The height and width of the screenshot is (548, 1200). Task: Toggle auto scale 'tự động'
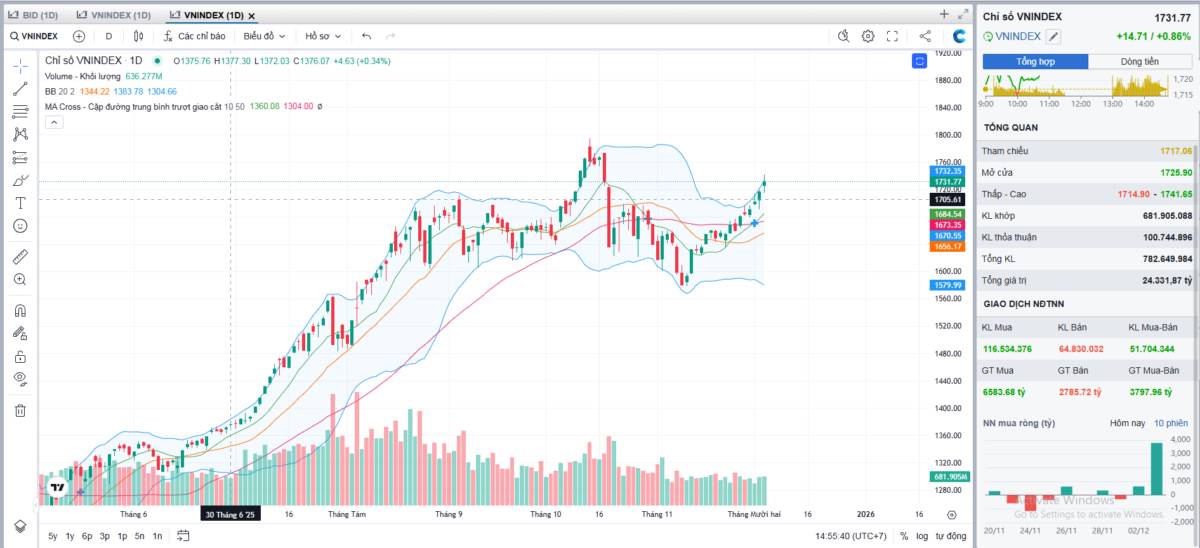(x=951, y=537)
